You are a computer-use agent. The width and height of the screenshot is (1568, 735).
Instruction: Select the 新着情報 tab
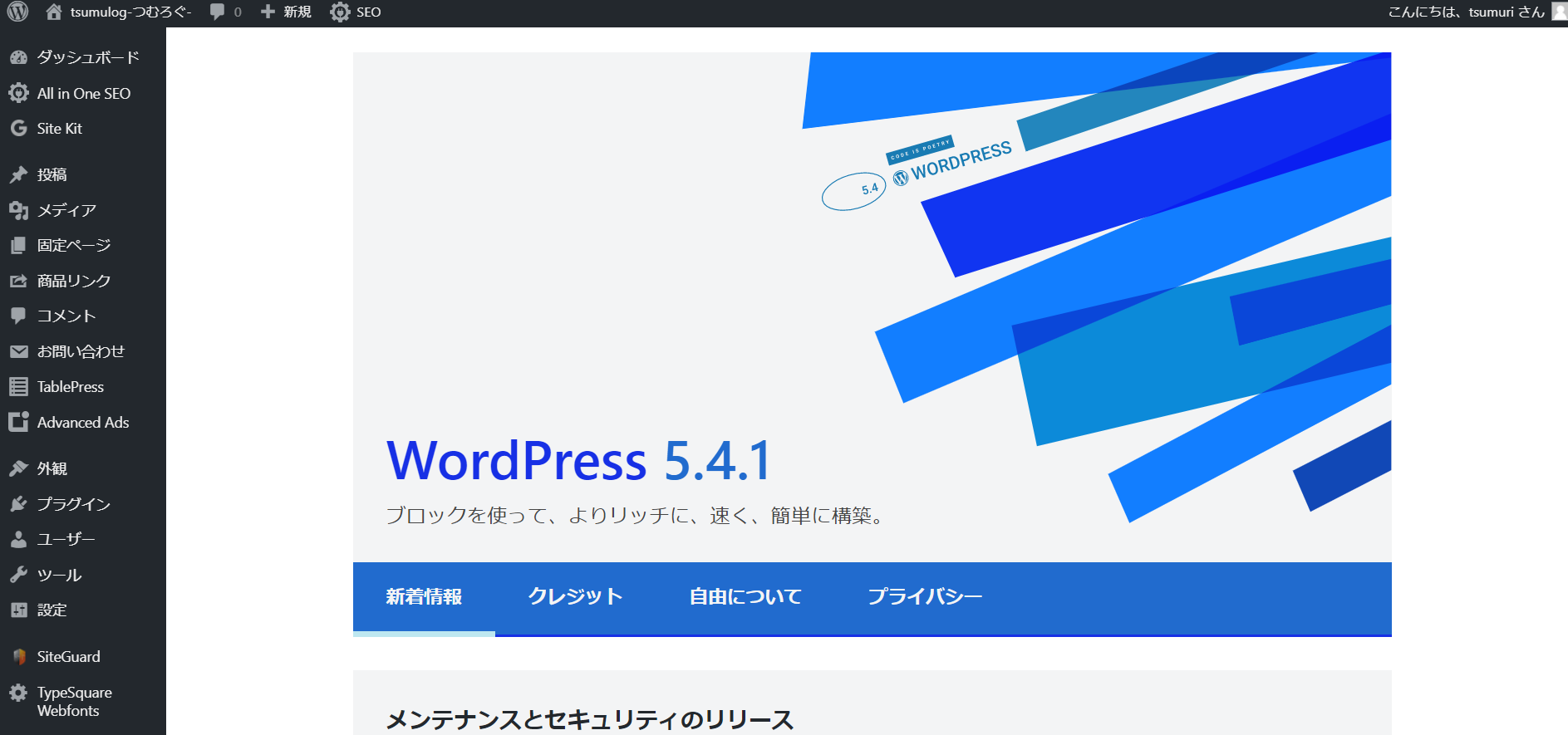coord(424,597)
